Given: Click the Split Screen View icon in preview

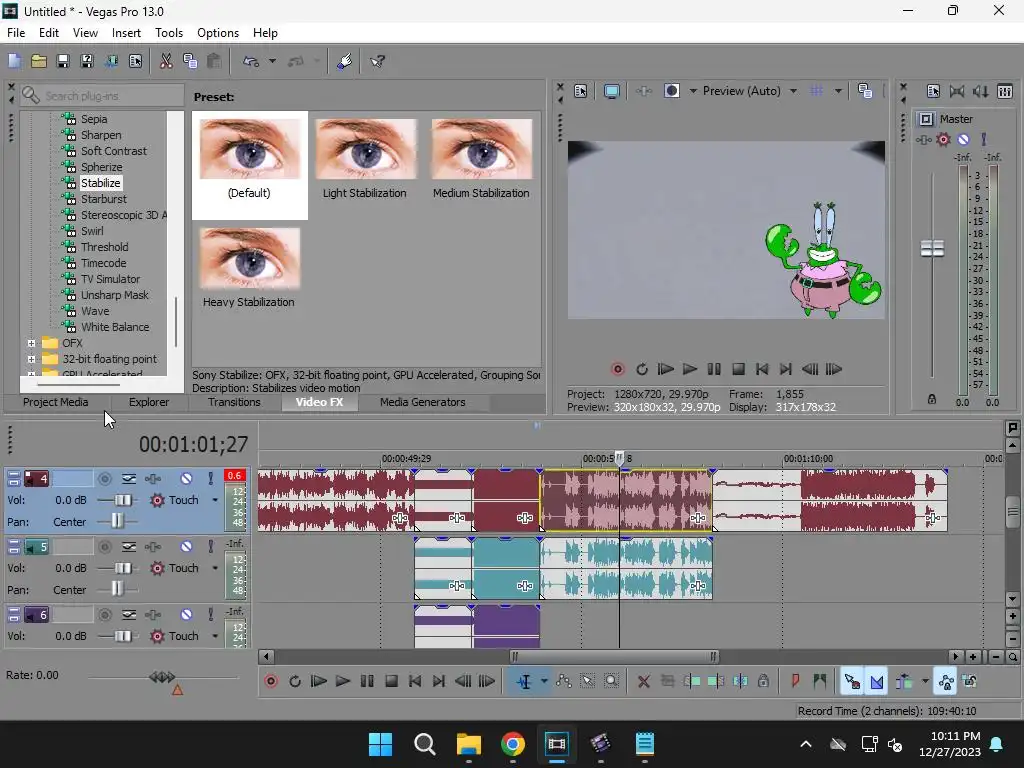Looking at the screenshot, I should click(671, 91).
